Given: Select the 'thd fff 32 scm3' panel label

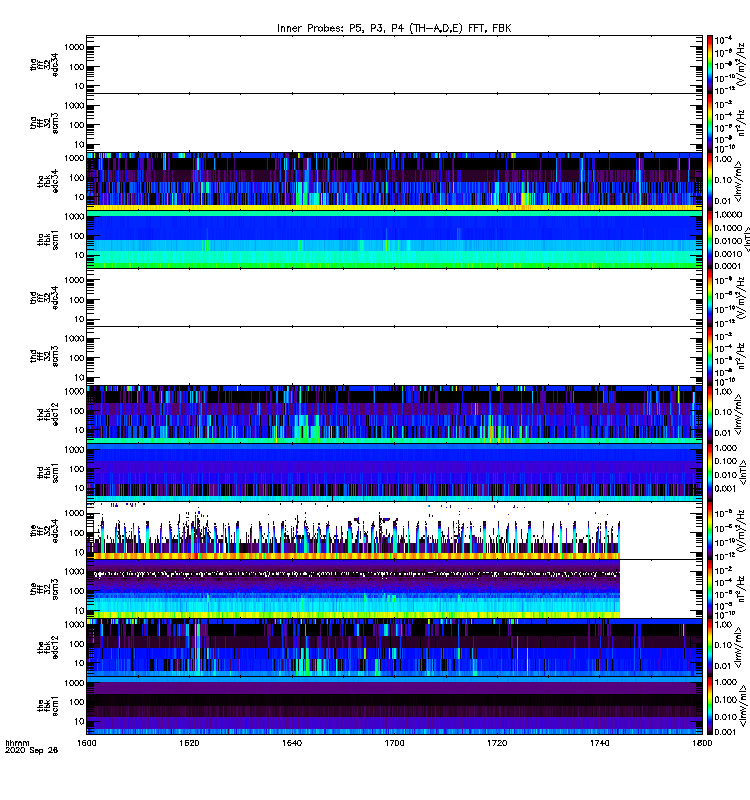Looking at the screenshot, I should pos(44,356).
